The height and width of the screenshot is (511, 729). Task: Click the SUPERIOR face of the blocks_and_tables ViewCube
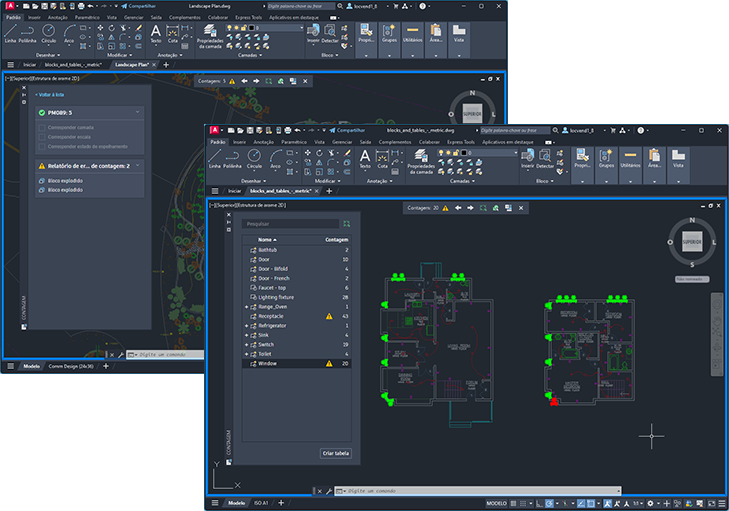pyautogui.click(x=692, y=242)
